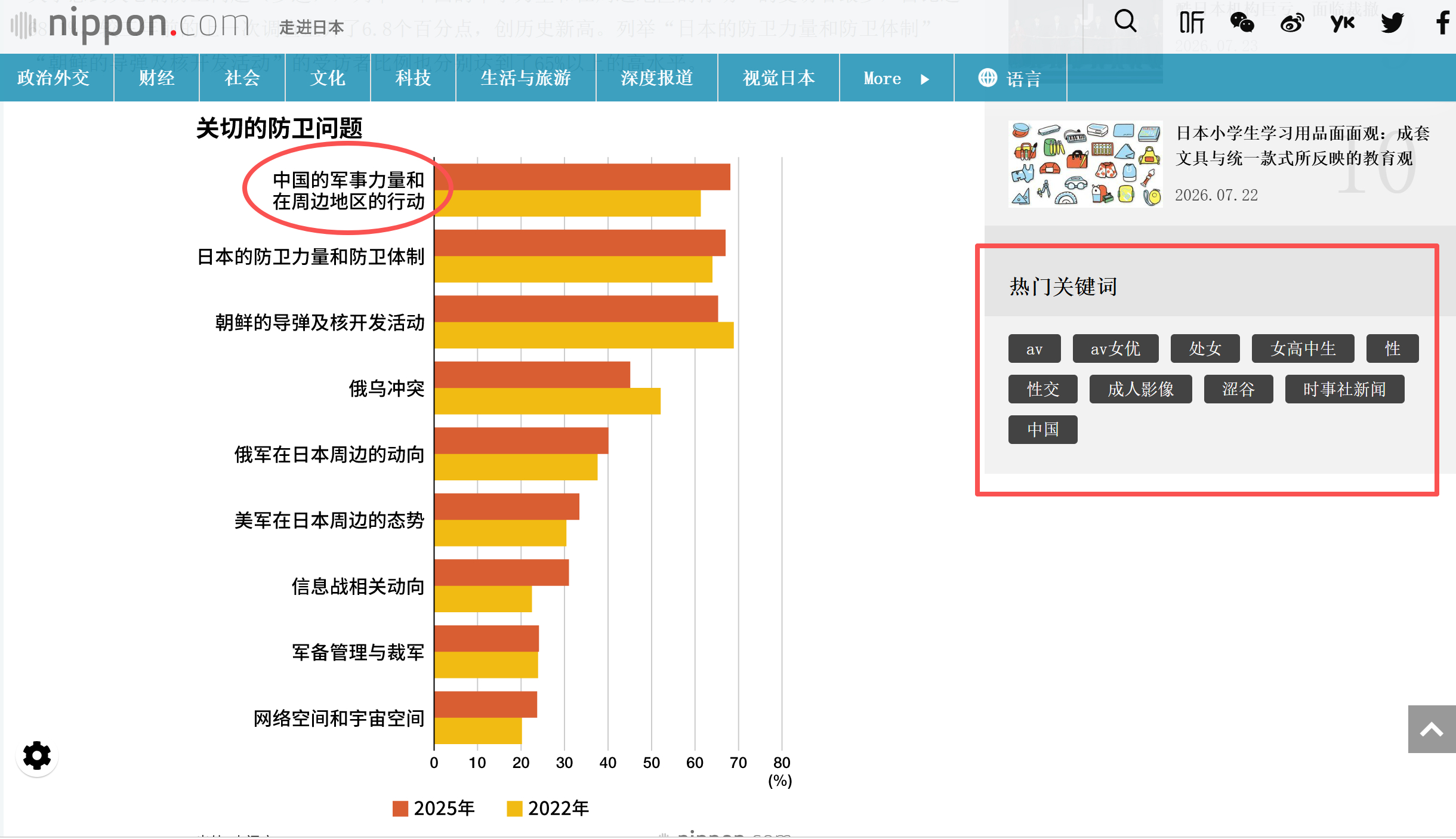Click the av keyword tag

[x=1034, y=348]
